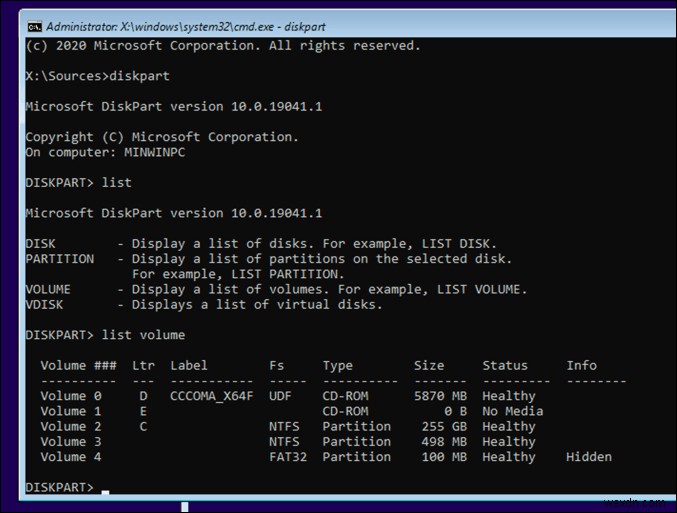Click the 'UDF' file system cell
Viewport: 677px width, 513px height.
point(280,396)
